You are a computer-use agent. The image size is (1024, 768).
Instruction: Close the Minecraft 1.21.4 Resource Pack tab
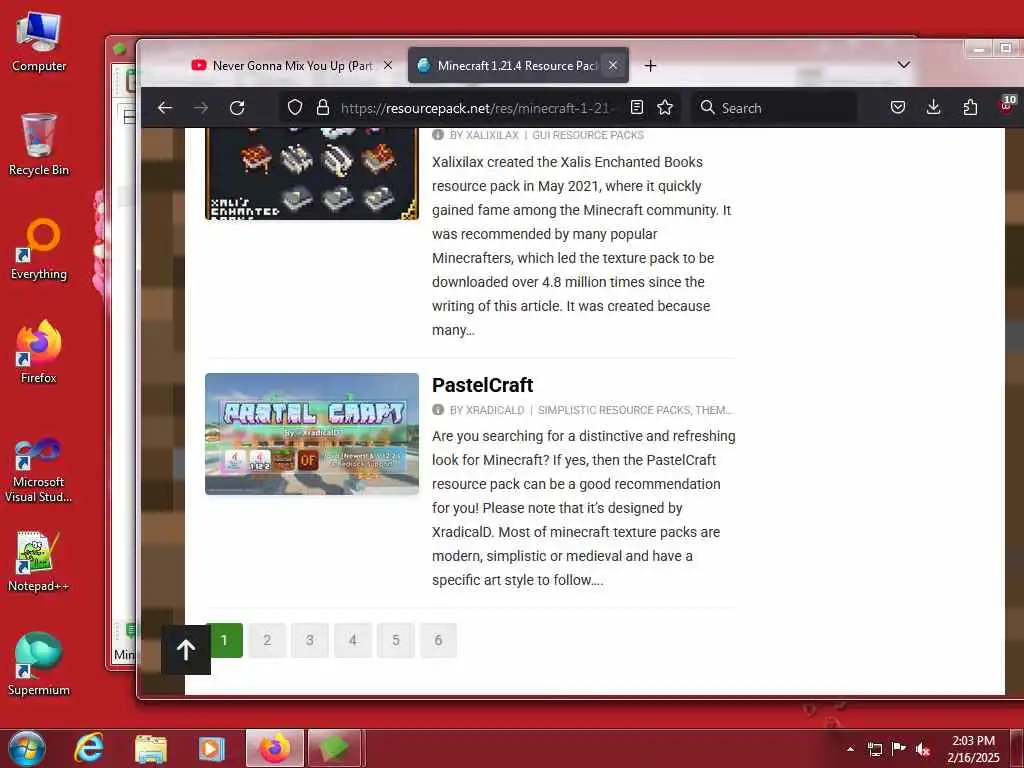(613, 65)
